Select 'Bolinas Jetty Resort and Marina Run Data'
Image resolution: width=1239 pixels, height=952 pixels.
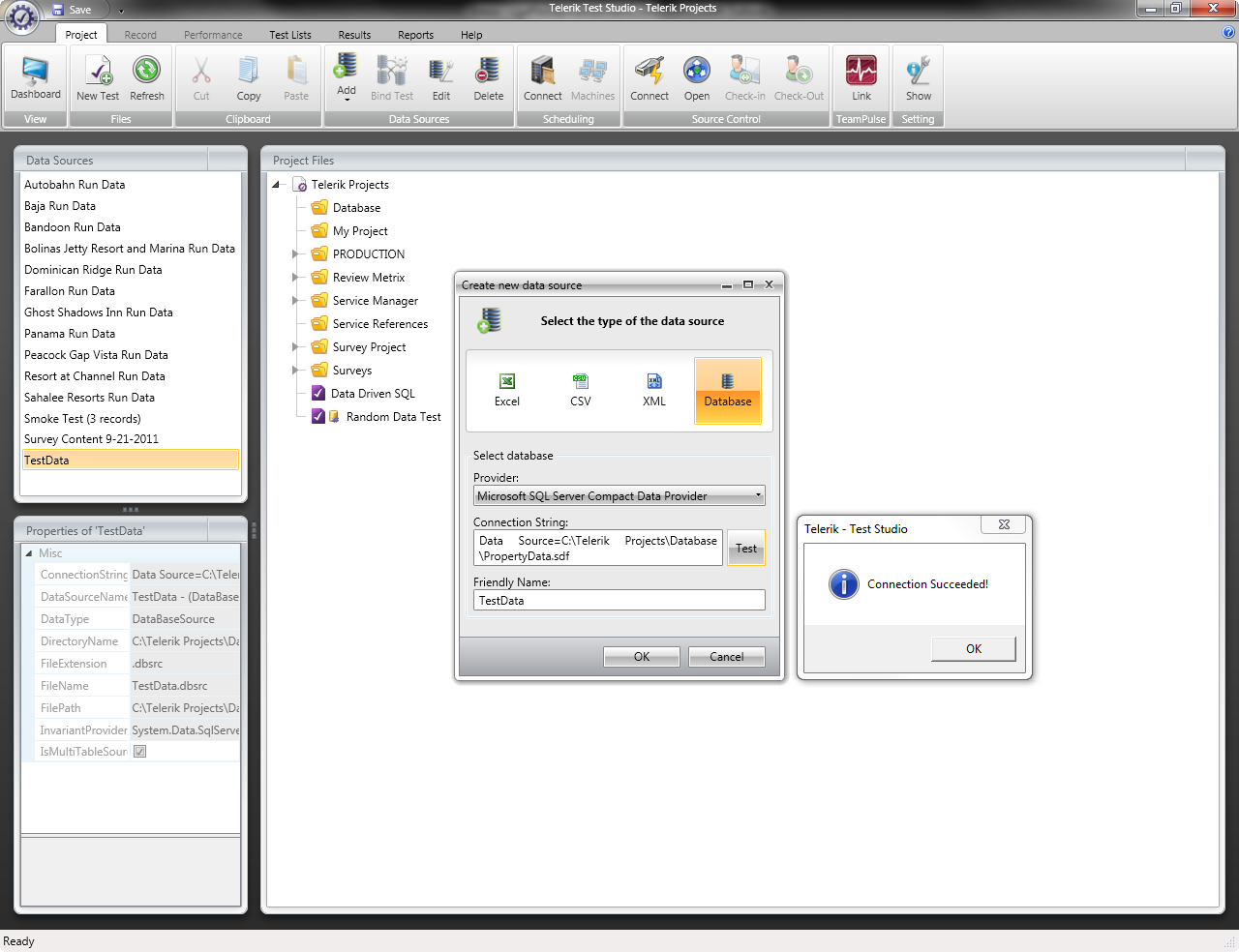(130, 249)
